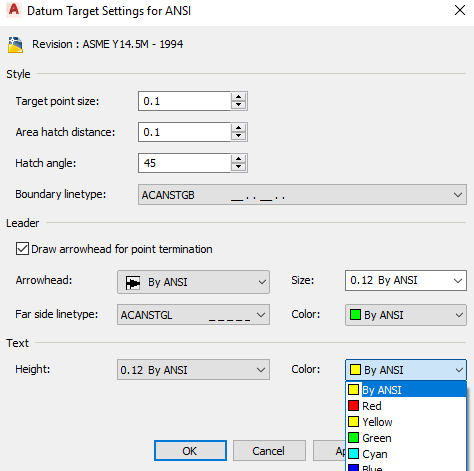This screenshot has width=474, height=471.
Task: Click the arrowhead preview icon
Action: click(133, 283)
